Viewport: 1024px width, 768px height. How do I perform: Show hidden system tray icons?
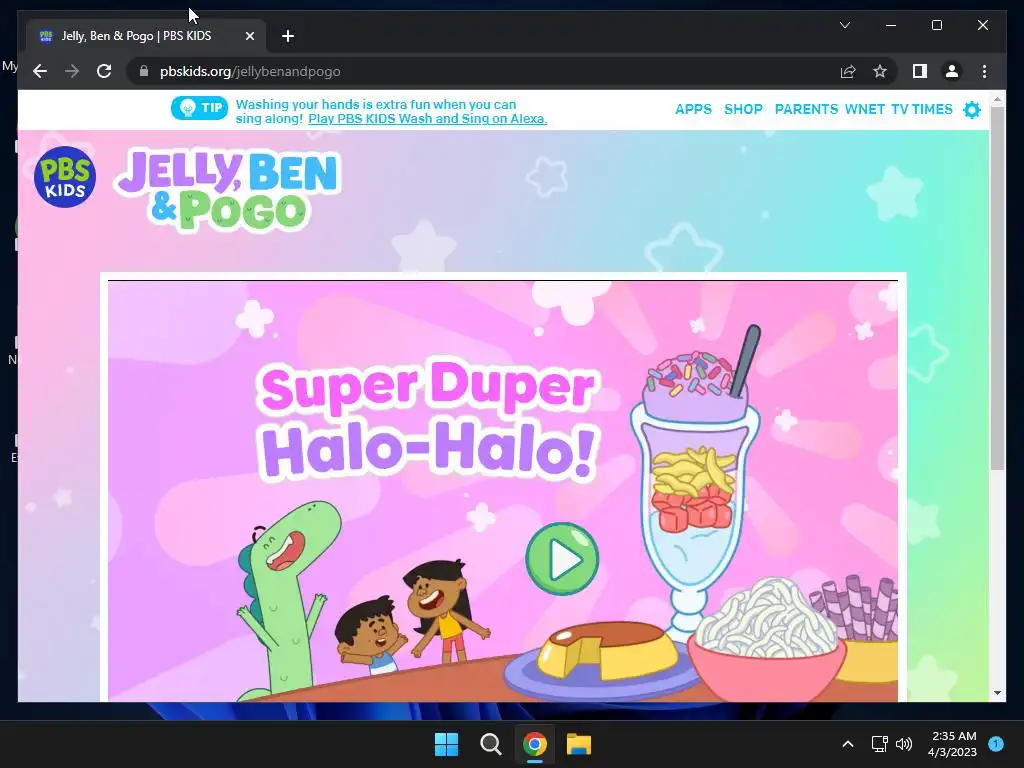point(848,744)
